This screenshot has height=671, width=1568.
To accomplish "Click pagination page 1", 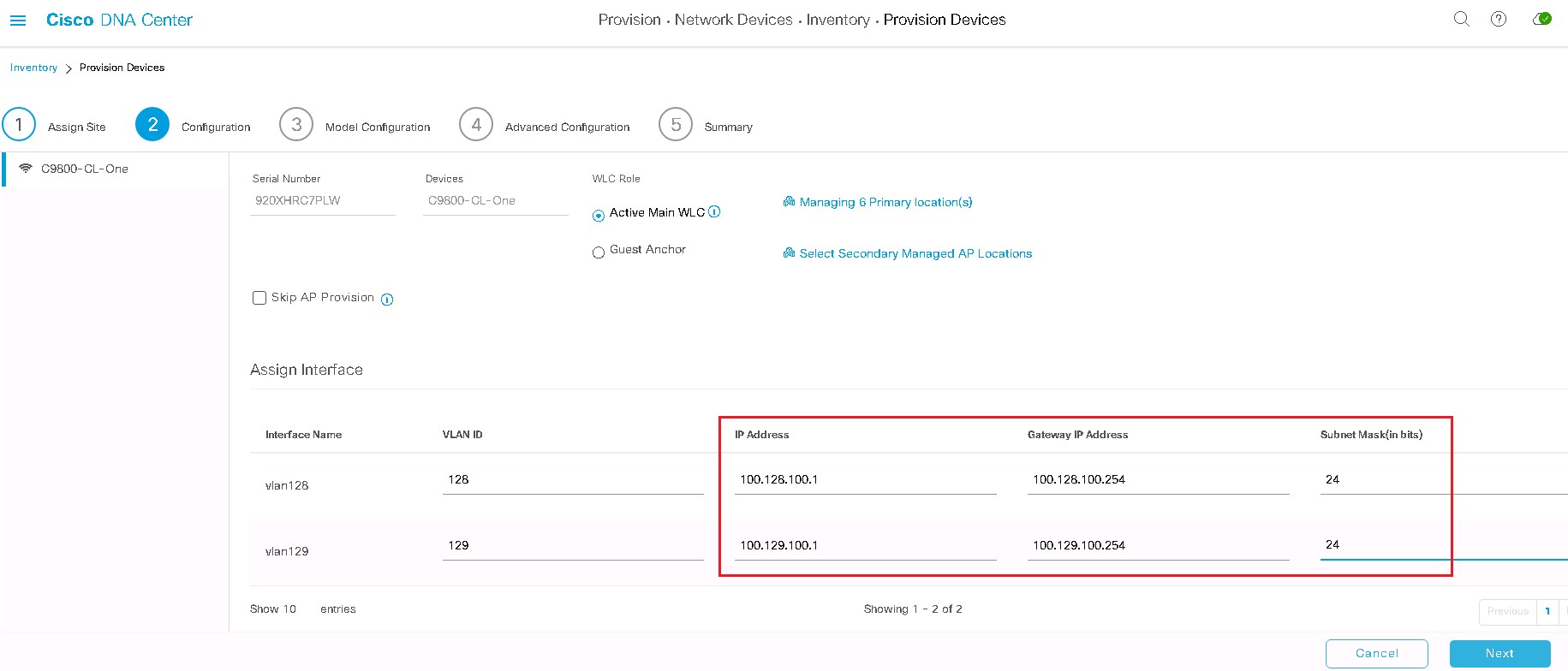I will tap(1547, 611).
